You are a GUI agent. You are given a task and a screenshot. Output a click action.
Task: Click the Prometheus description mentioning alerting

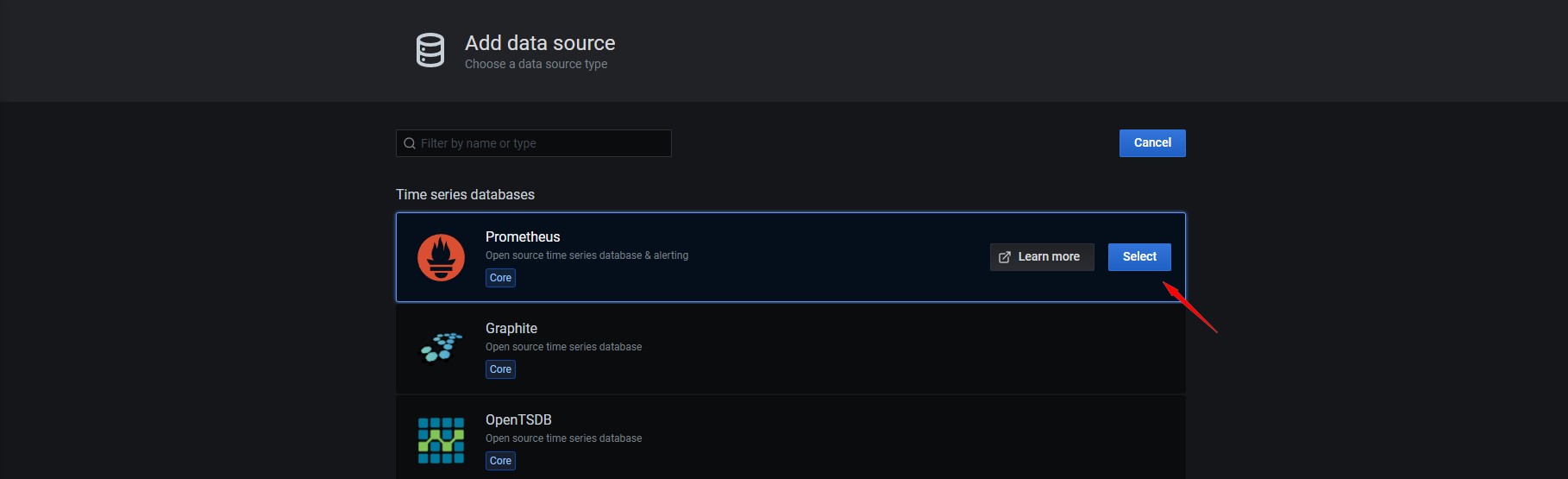(586, 255)
